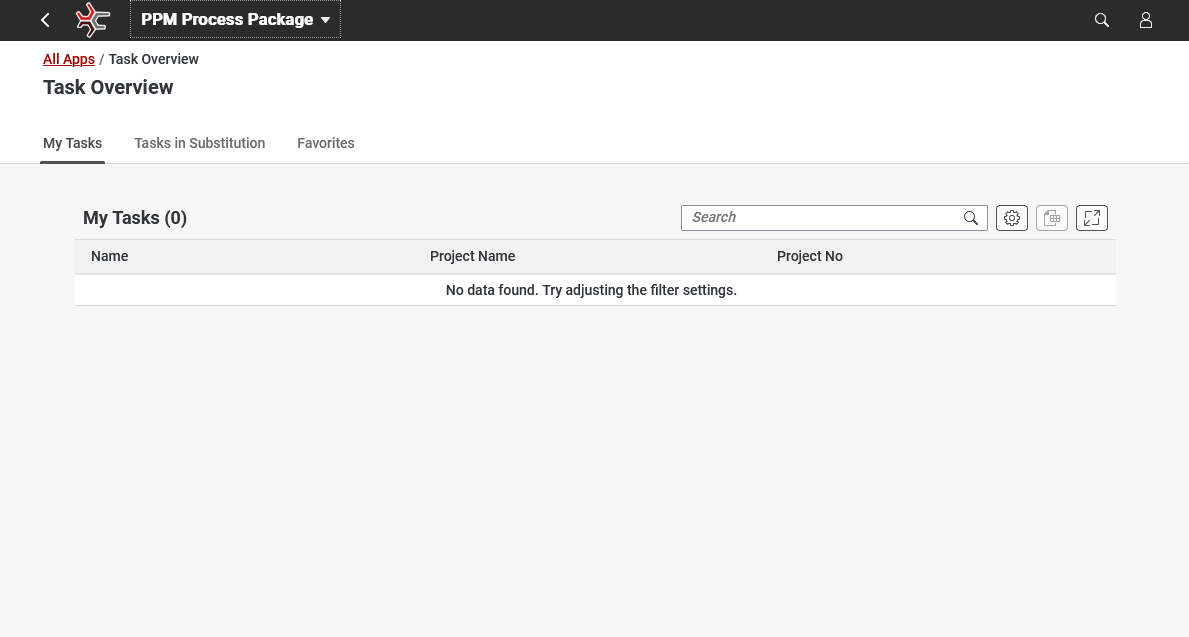Open the user profile menu
1189x637 pixels.
click(1146, 20)
